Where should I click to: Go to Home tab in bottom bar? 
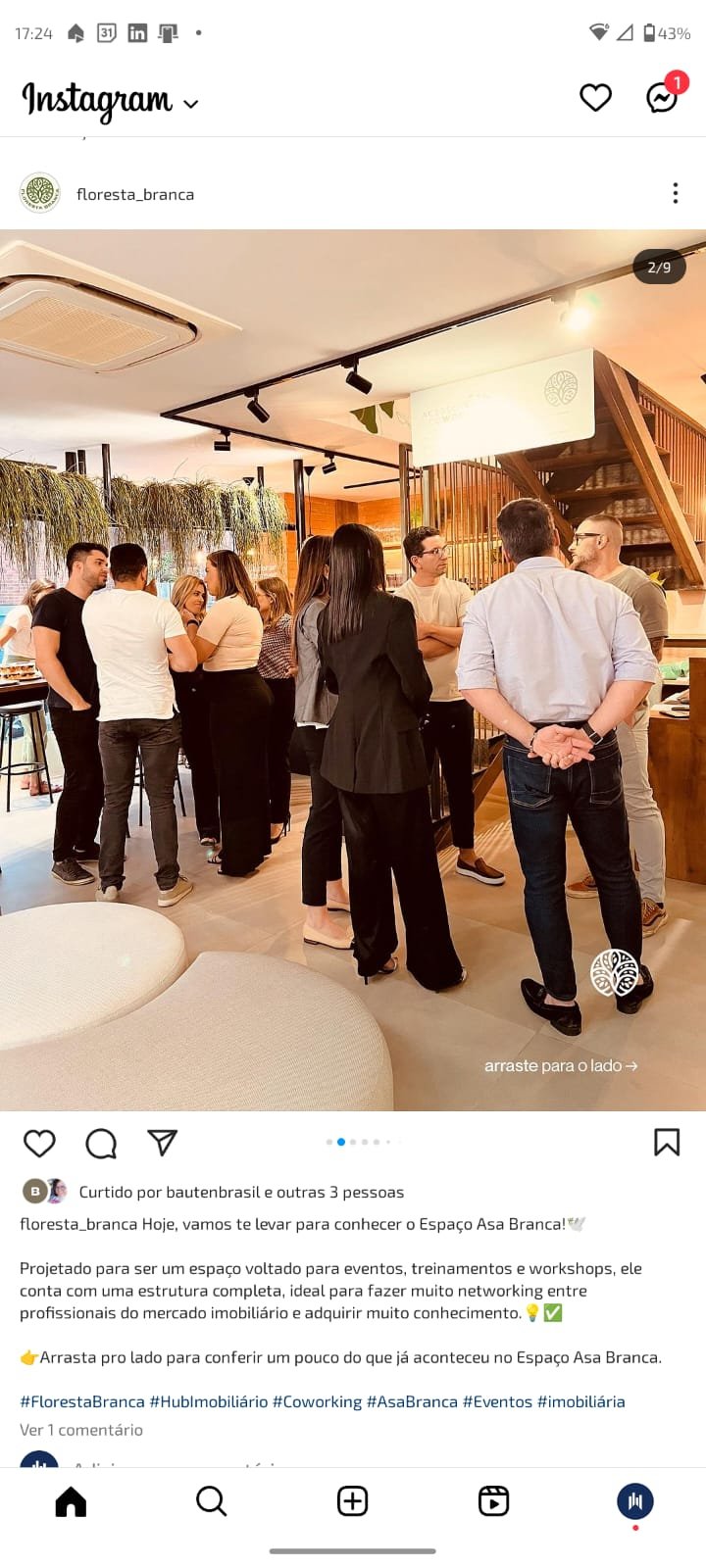coord(71,1501)
